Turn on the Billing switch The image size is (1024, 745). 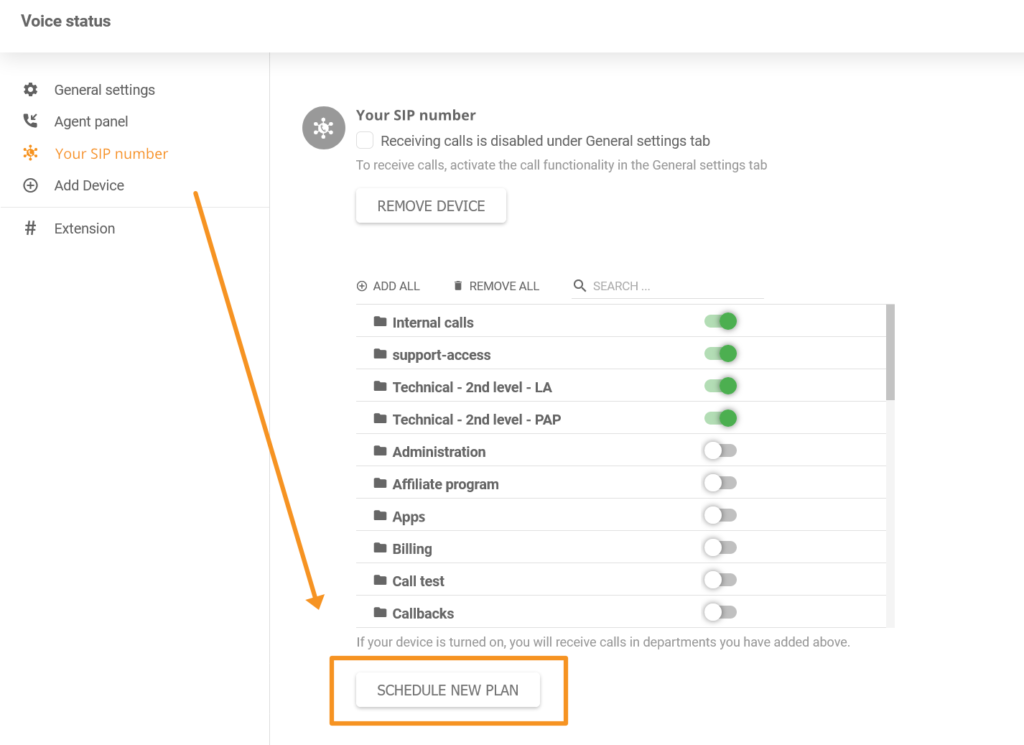(719, 547)
